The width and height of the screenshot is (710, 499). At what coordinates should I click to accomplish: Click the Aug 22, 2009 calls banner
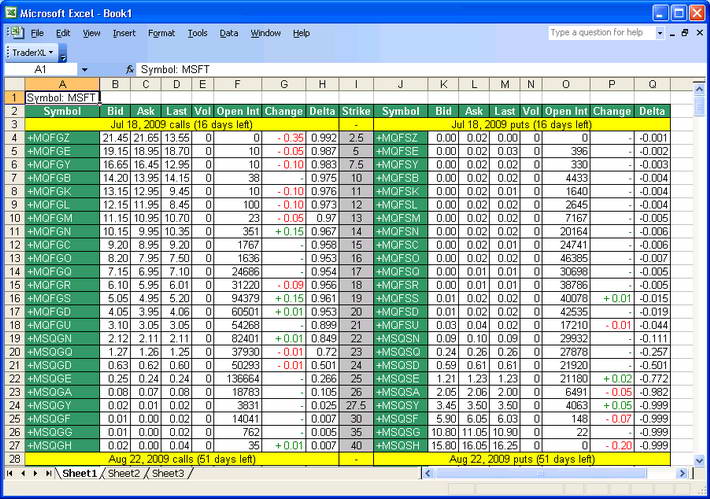(182, 459)
